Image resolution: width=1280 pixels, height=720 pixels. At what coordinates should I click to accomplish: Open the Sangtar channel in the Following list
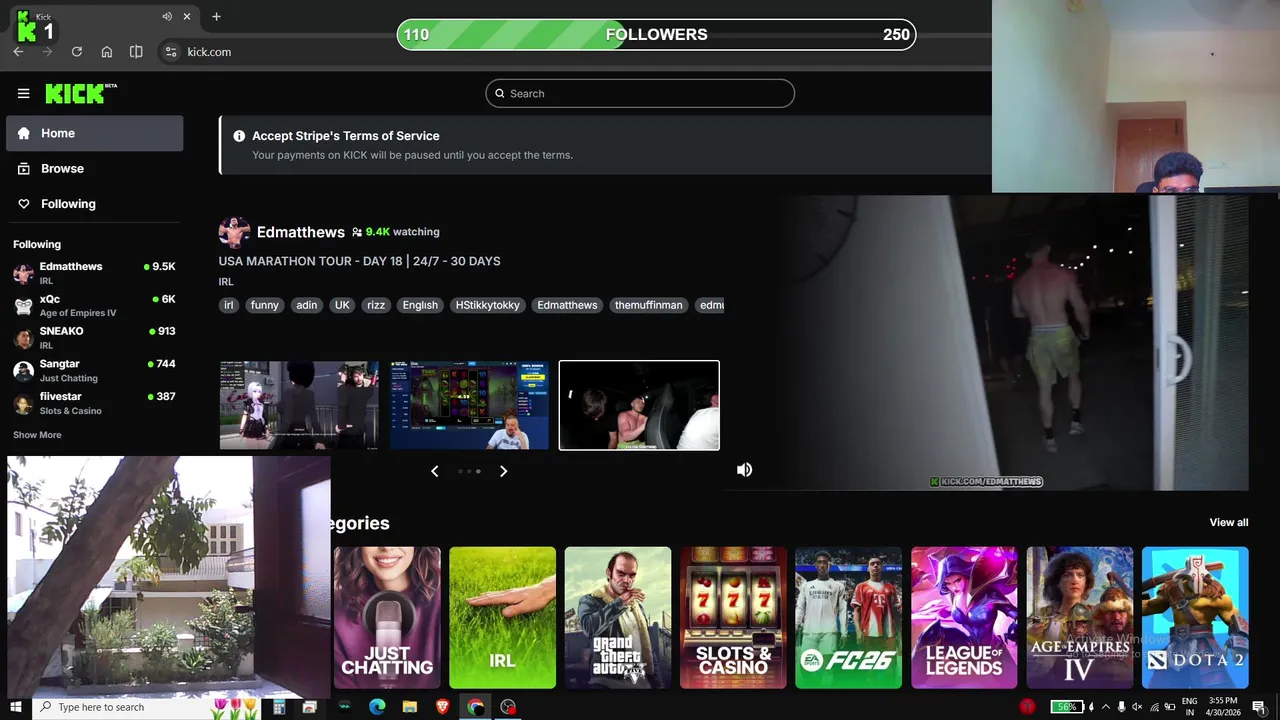(x=94, y=370)
